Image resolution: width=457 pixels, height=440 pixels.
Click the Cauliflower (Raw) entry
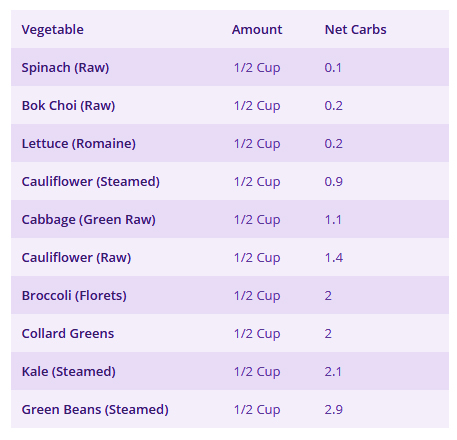click(76, 258)
